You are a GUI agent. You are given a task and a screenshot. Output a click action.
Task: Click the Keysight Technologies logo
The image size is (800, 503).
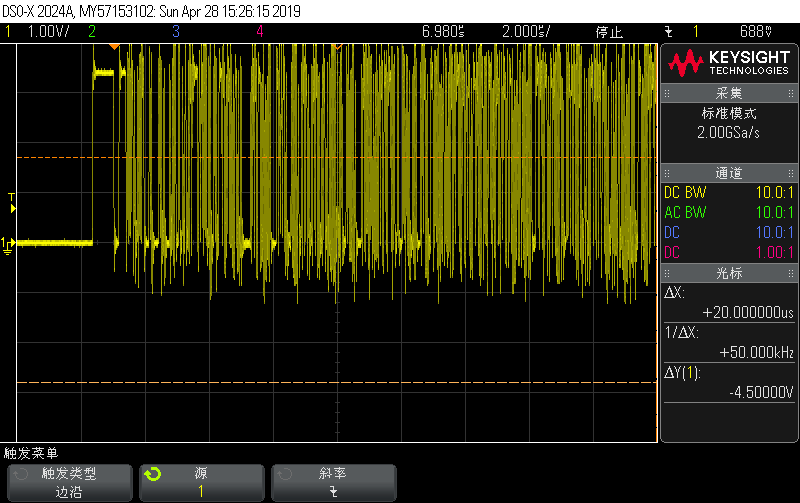tap(729, 63)
